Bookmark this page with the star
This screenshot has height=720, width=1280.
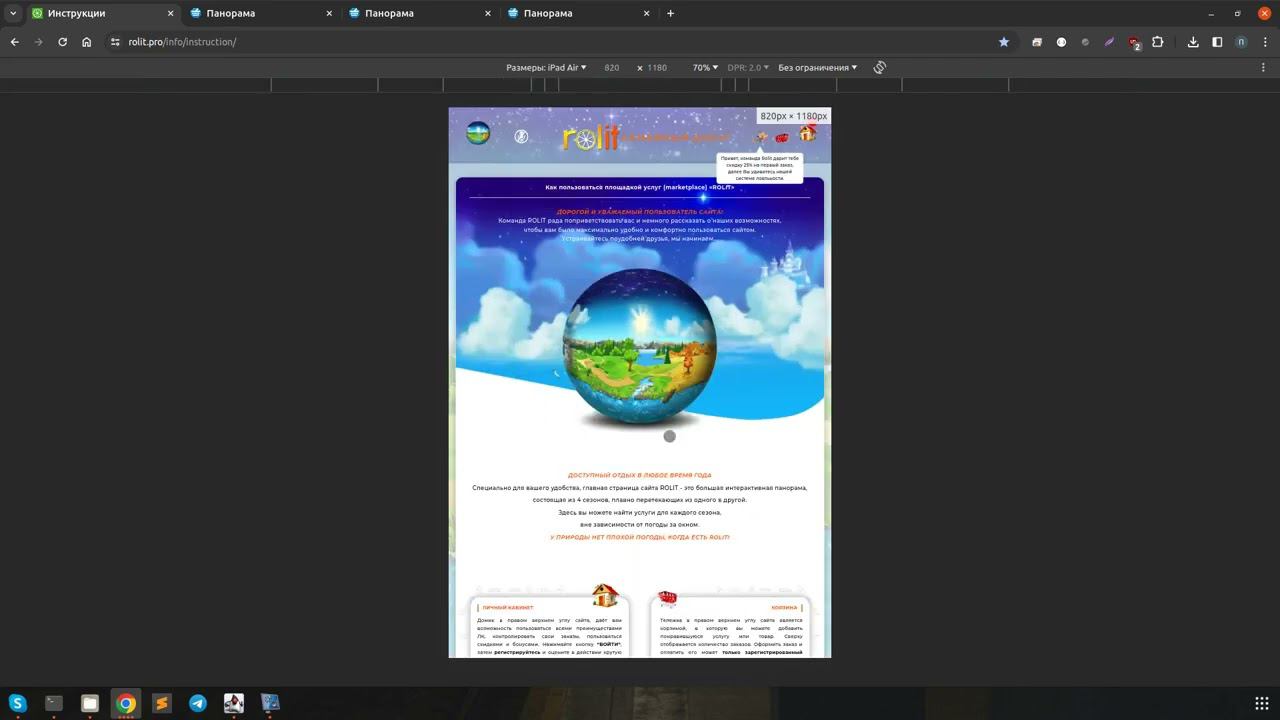coord(1004,42)
